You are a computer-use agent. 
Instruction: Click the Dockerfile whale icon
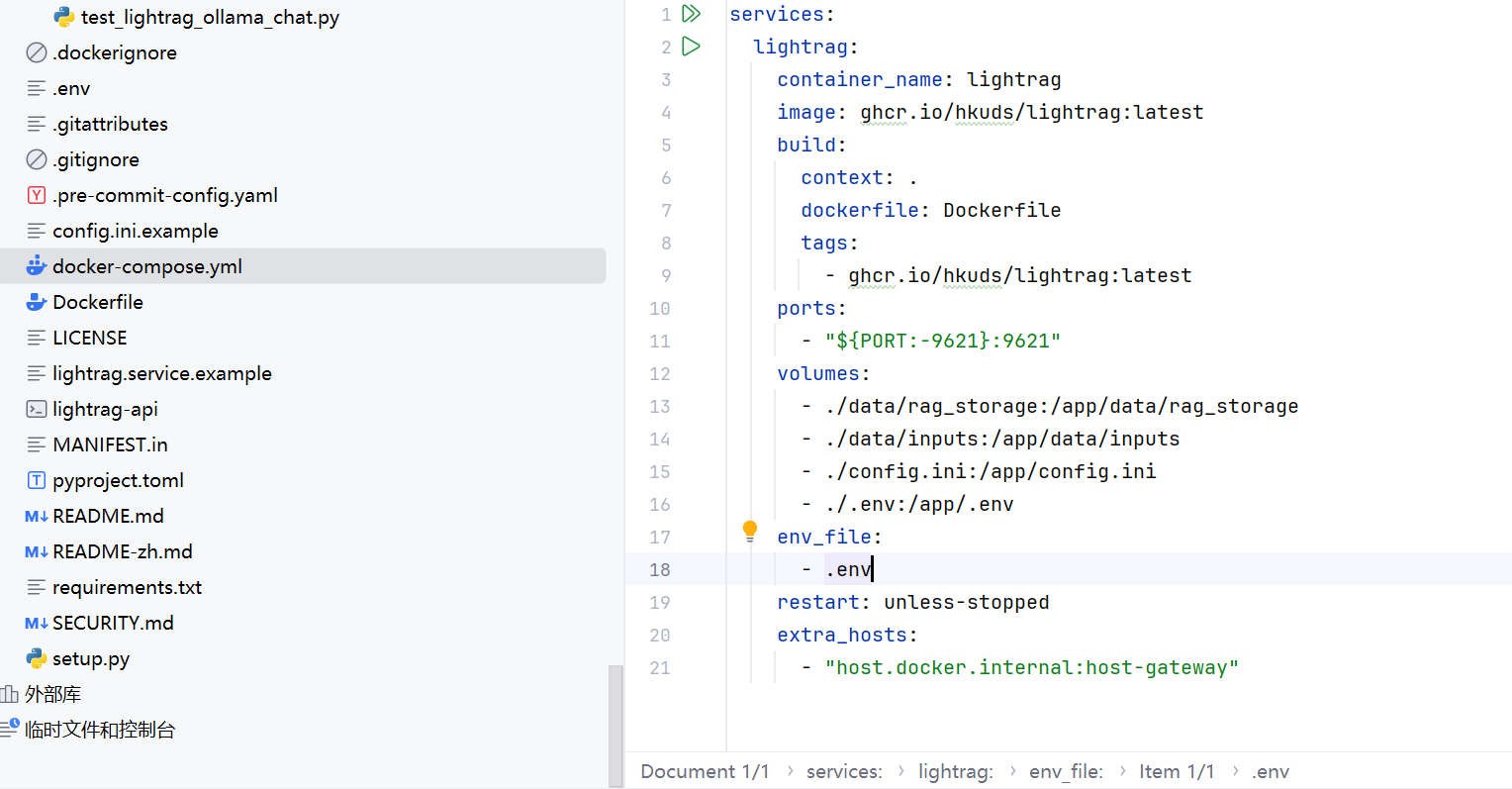[x=37, y=302]
